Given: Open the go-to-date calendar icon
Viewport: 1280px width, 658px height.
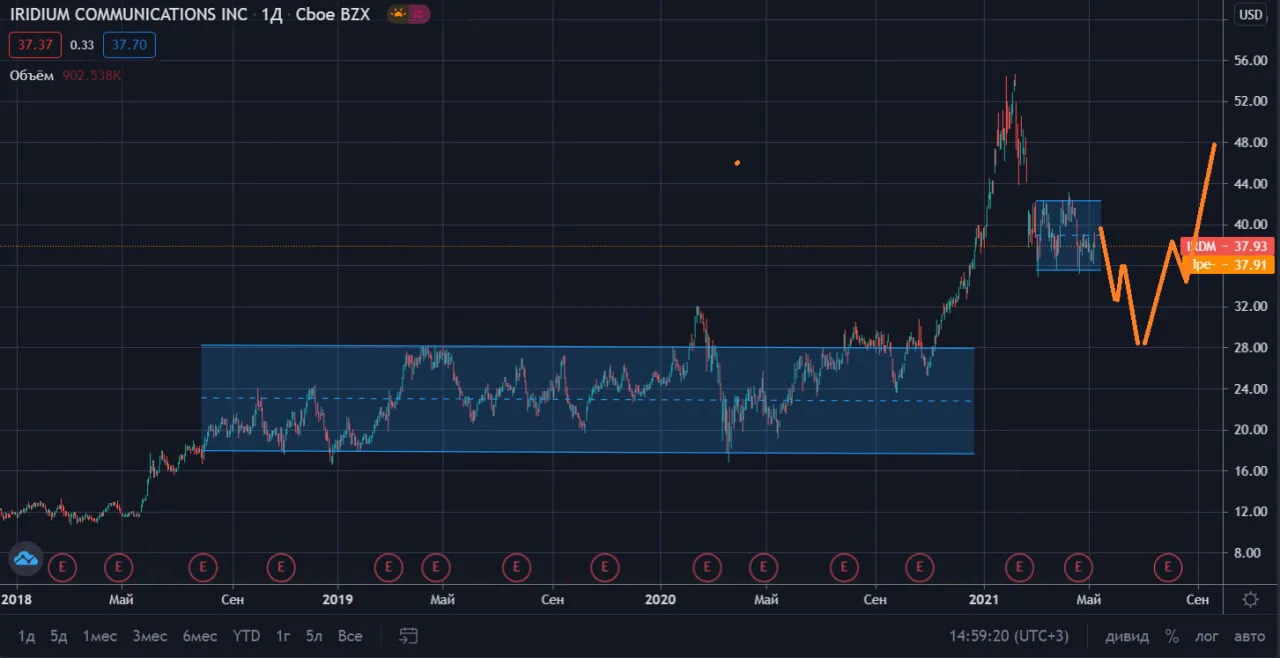Looking at the screenshot, I should pyautogui.click(x=408, y=636).
